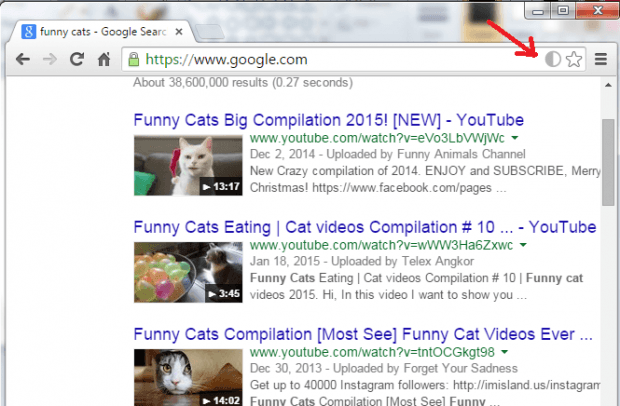620x406 pixels.
Task: Click snippet line Christmas! https://www.facebook.com/pages
Action: coord(378,188)
